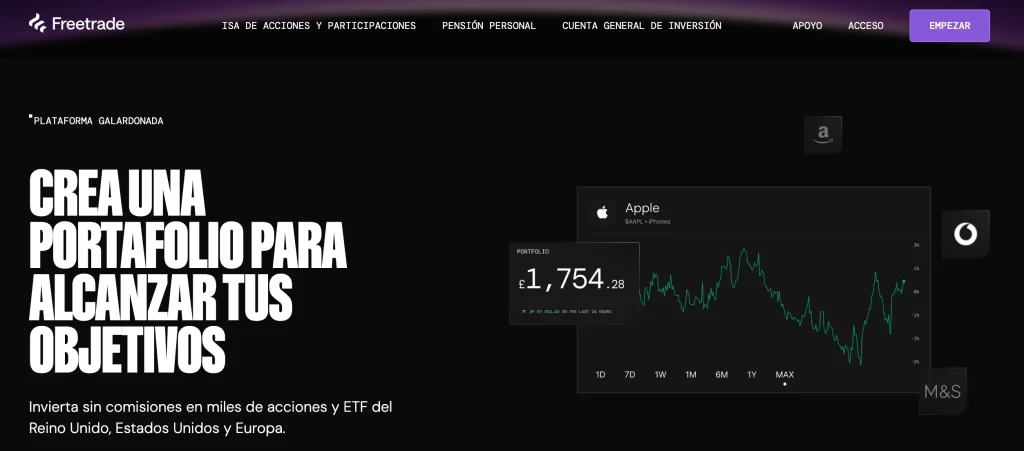Select the 1D chart range
Image resolution: width=1024 pixels, height=451 pixels.
[x=600, y=375]
